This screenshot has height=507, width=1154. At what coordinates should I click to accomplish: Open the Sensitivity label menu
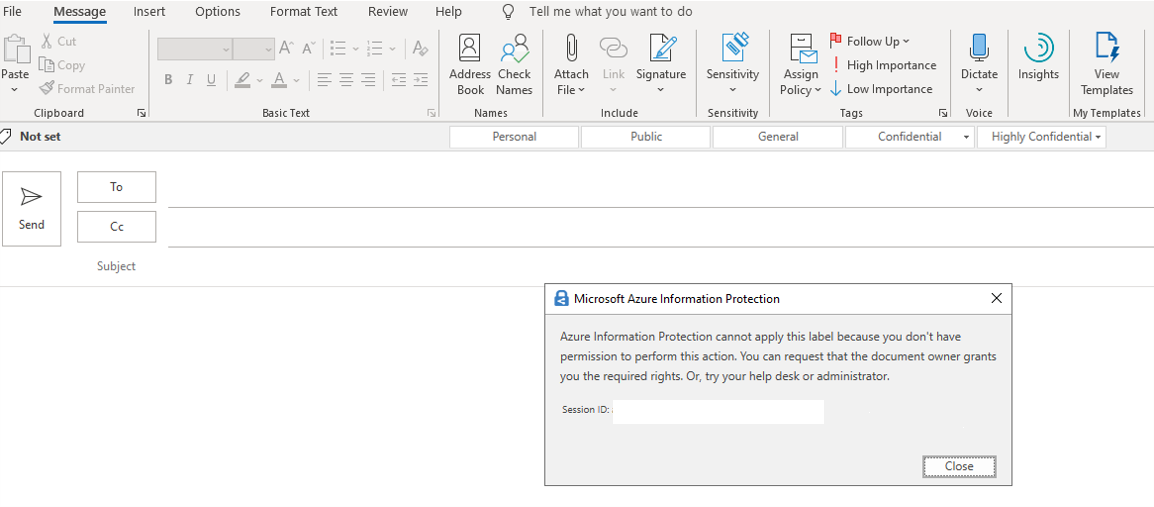[732, 65]
